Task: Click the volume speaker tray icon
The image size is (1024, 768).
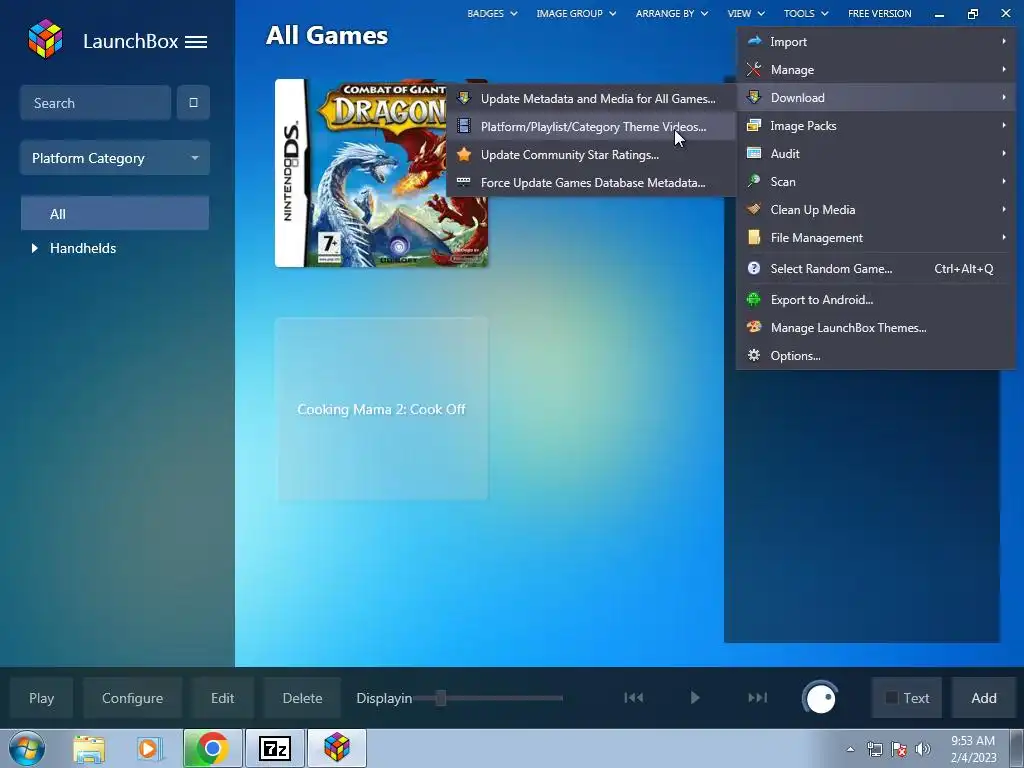Action: click(x=923, y=749)
